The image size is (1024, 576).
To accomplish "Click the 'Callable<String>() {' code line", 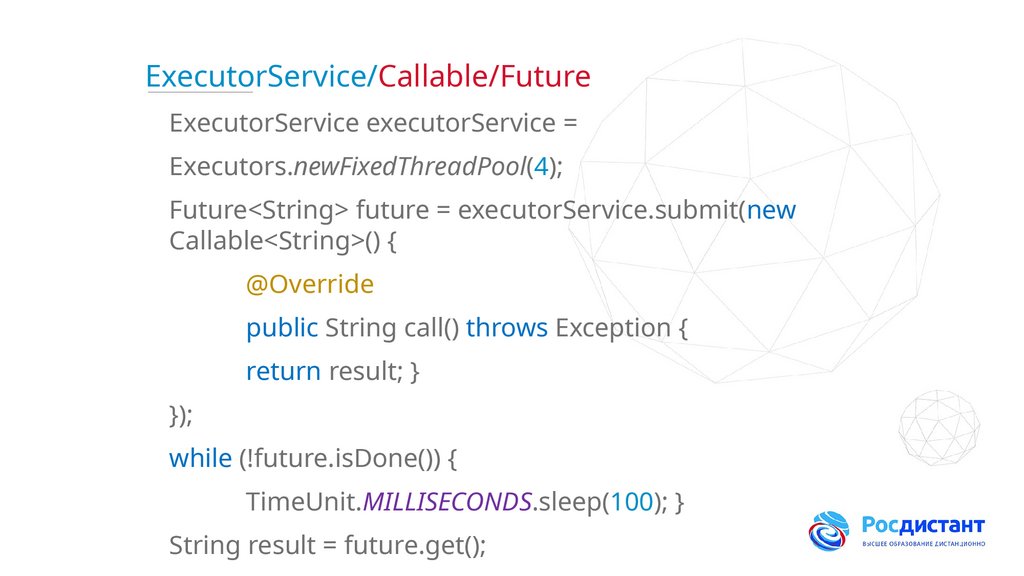I will click(283, 241).
